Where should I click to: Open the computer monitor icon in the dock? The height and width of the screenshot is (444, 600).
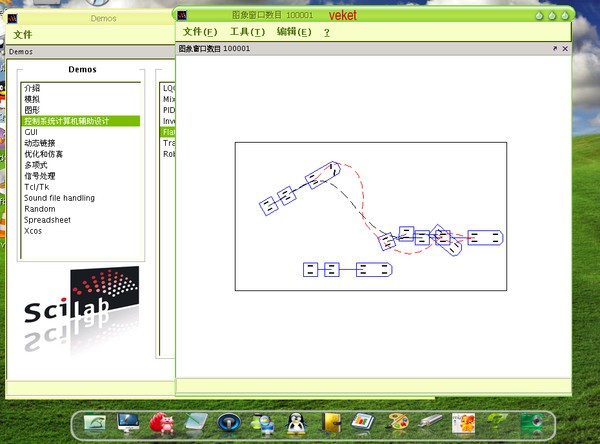128,423
